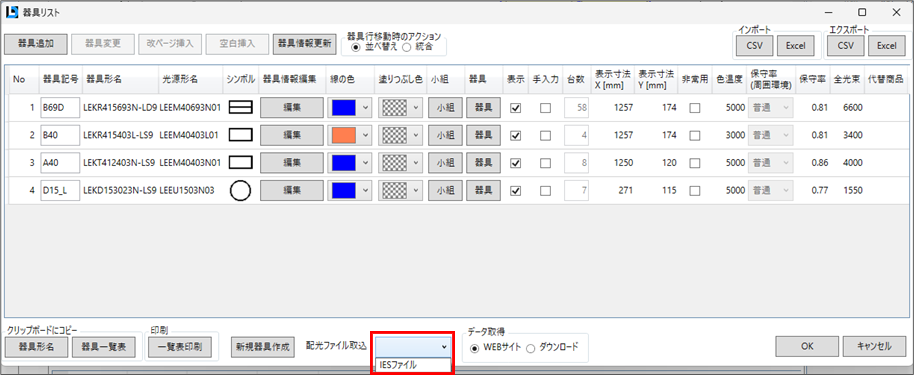Click the import Excel button
Image resolution: width=914 pixels, height=375 pixels.
[x=796, y=45]
